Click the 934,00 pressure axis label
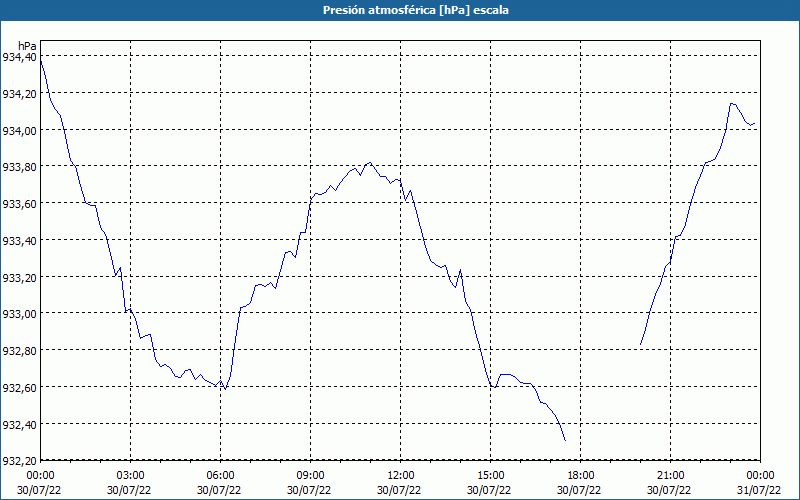 tap(20, 131)
